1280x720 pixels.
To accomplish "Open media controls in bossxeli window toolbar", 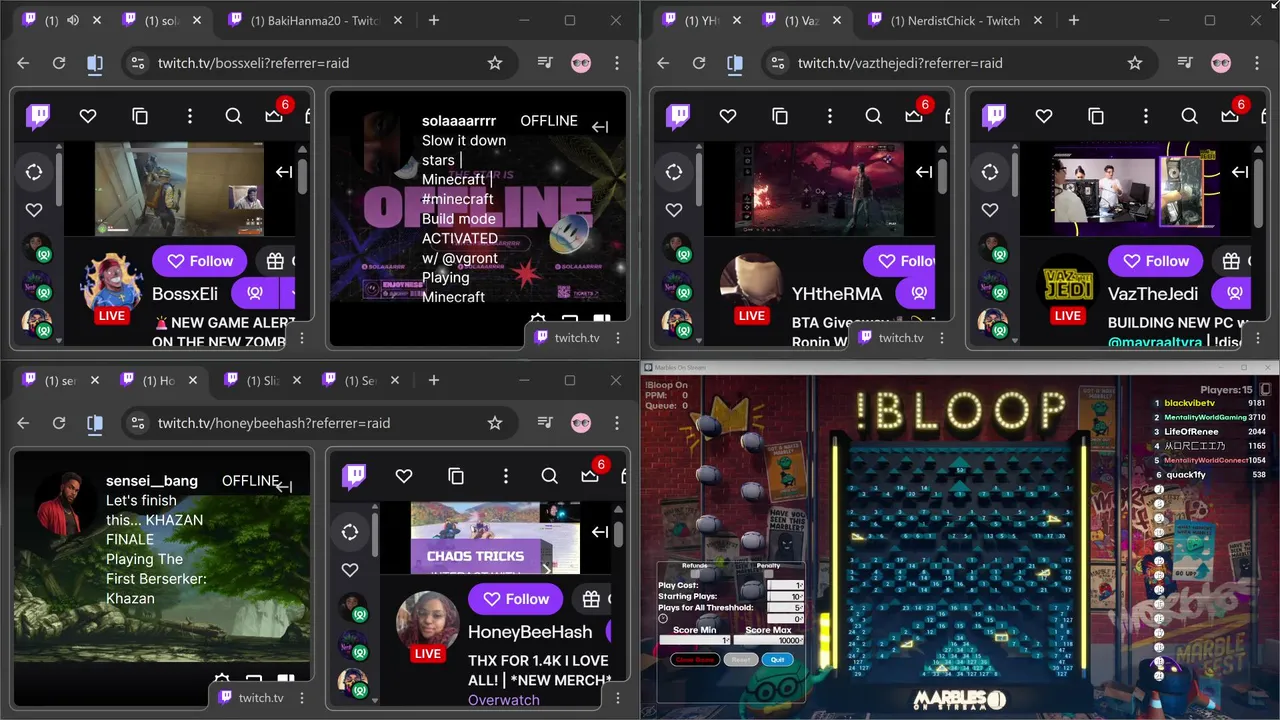I will (545, 63).
